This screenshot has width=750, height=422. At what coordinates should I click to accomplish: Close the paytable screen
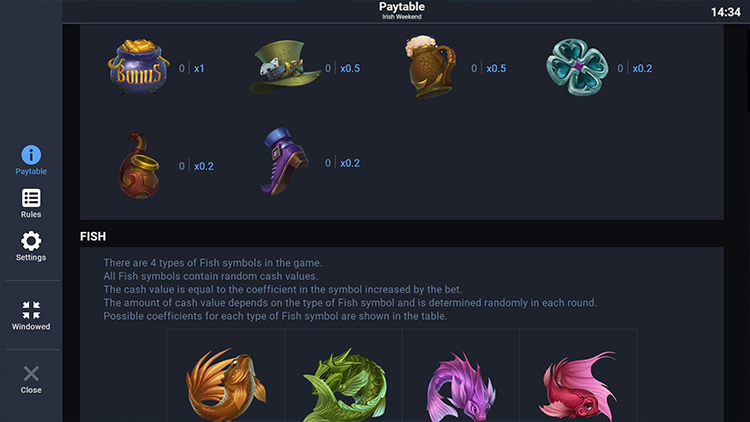31,379
